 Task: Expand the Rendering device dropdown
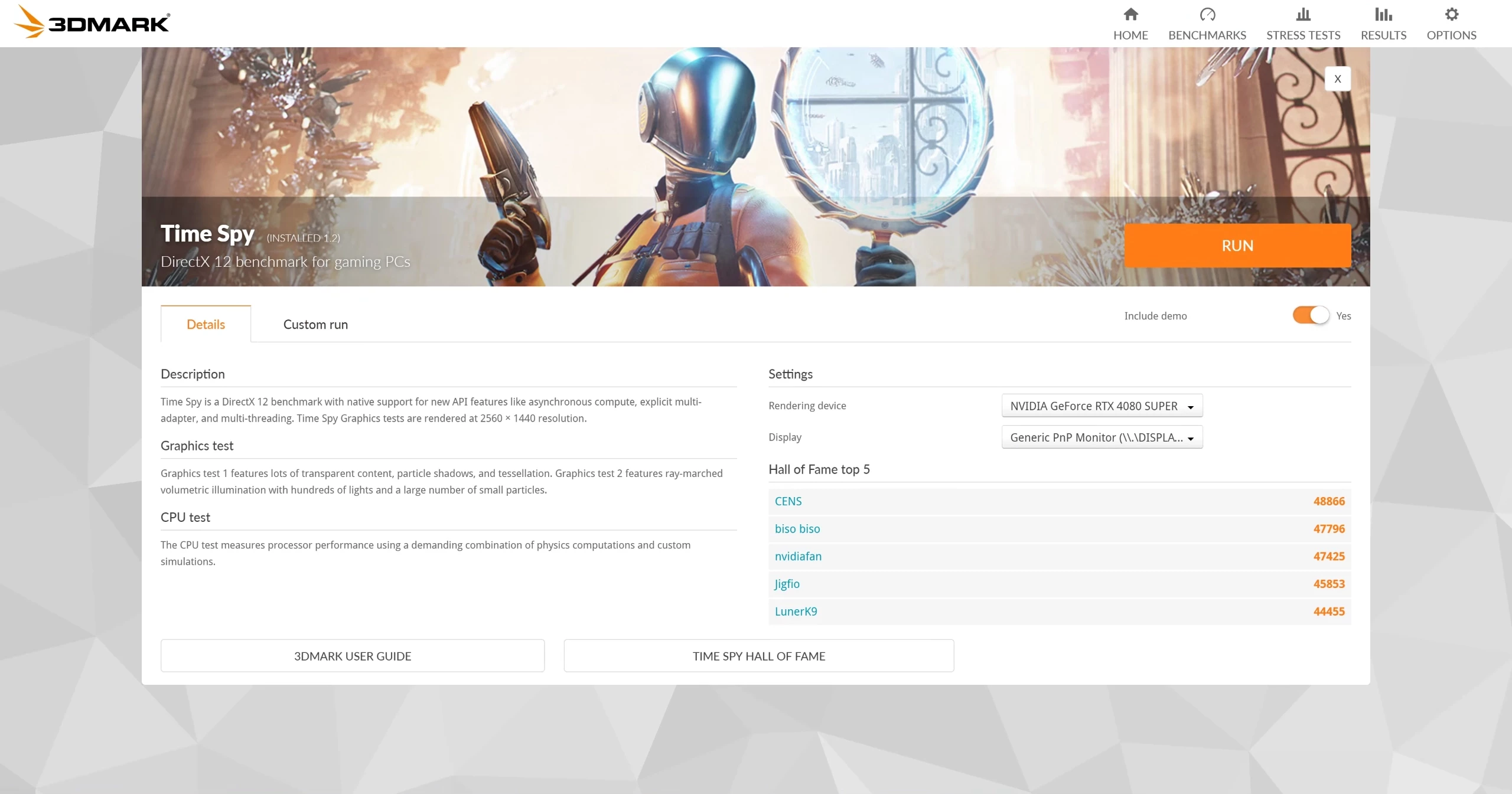click(1102, 406)
